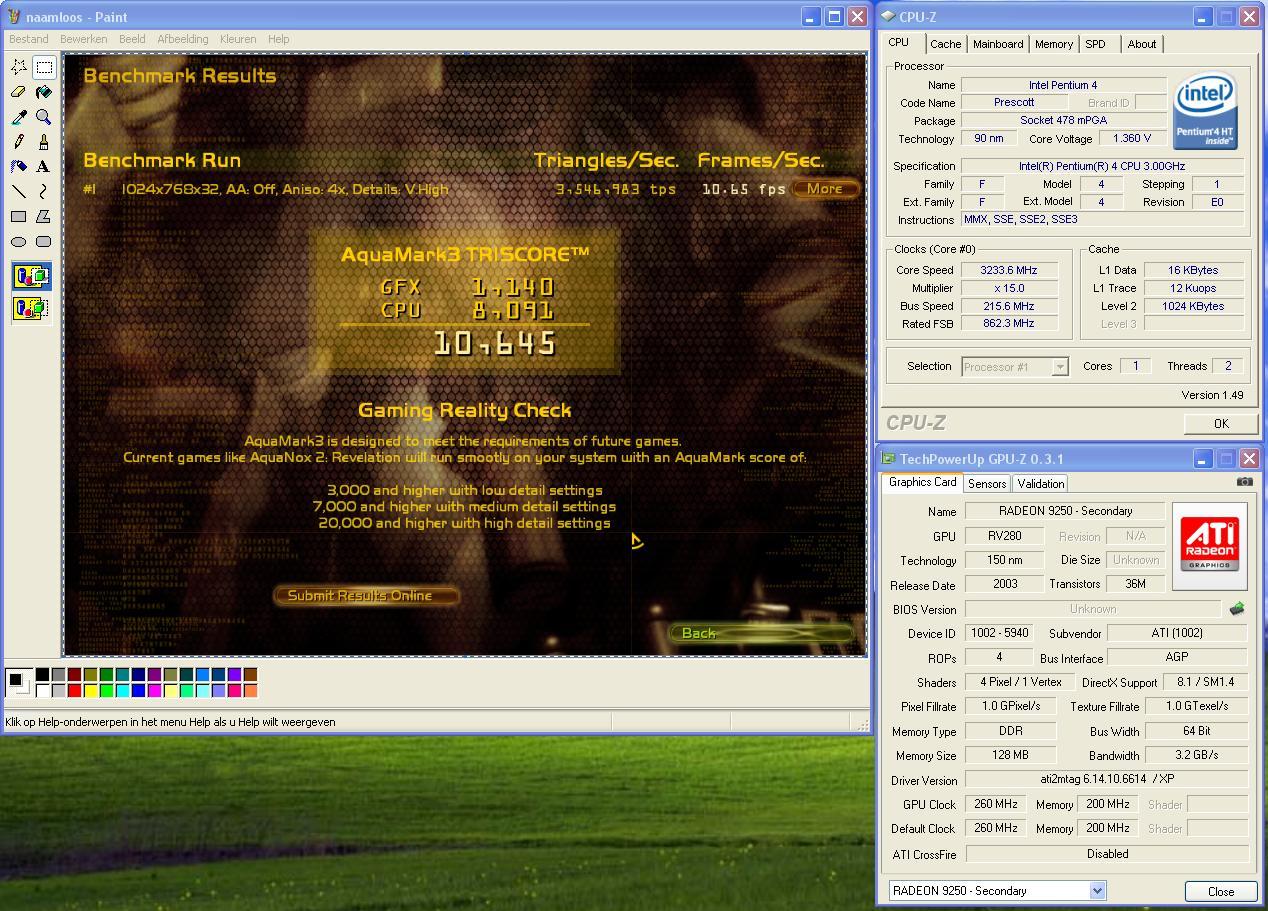The image size is (1268, 911).
Task: Open the SPD tab in CPU-Z
Action: [1096, 44]
